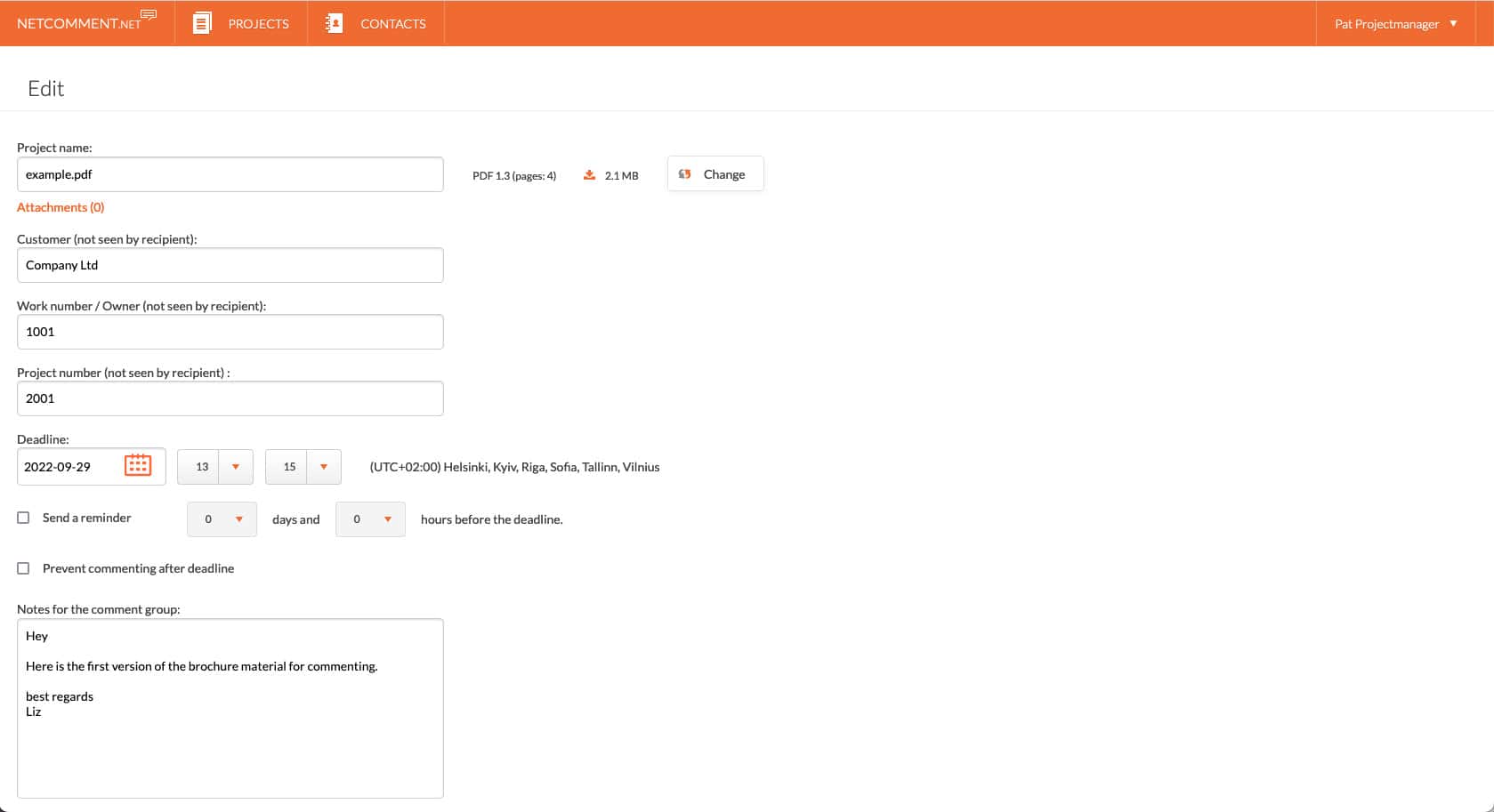Click the user menu arrow beside Pat Projectmanager
The image size is (1494, 812).
[x=1453, y=23]
